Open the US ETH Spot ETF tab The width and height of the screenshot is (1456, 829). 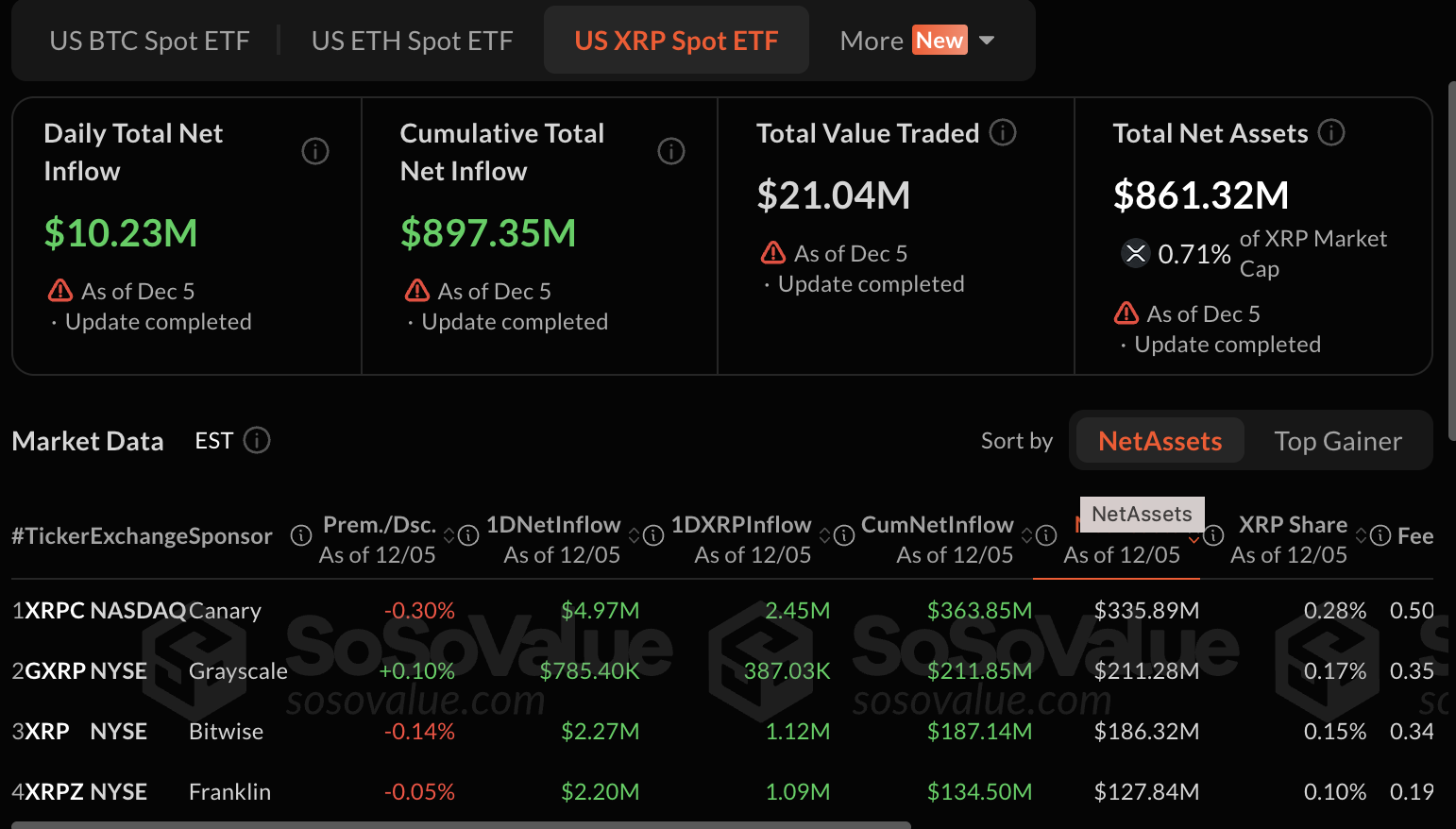click(x=412, y=41)
